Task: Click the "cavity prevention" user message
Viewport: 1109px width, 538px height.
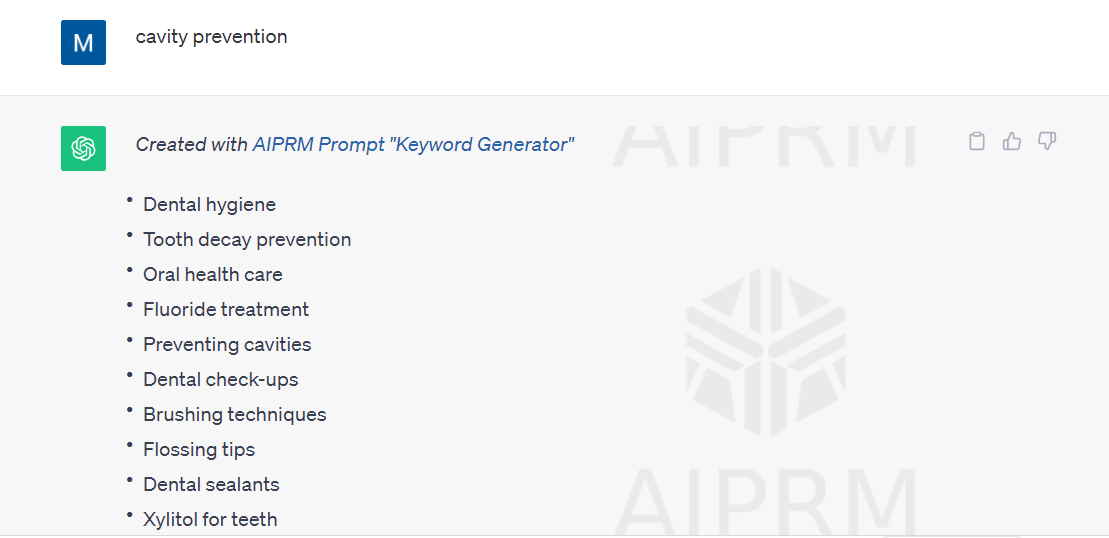Action: coord(211,37)
